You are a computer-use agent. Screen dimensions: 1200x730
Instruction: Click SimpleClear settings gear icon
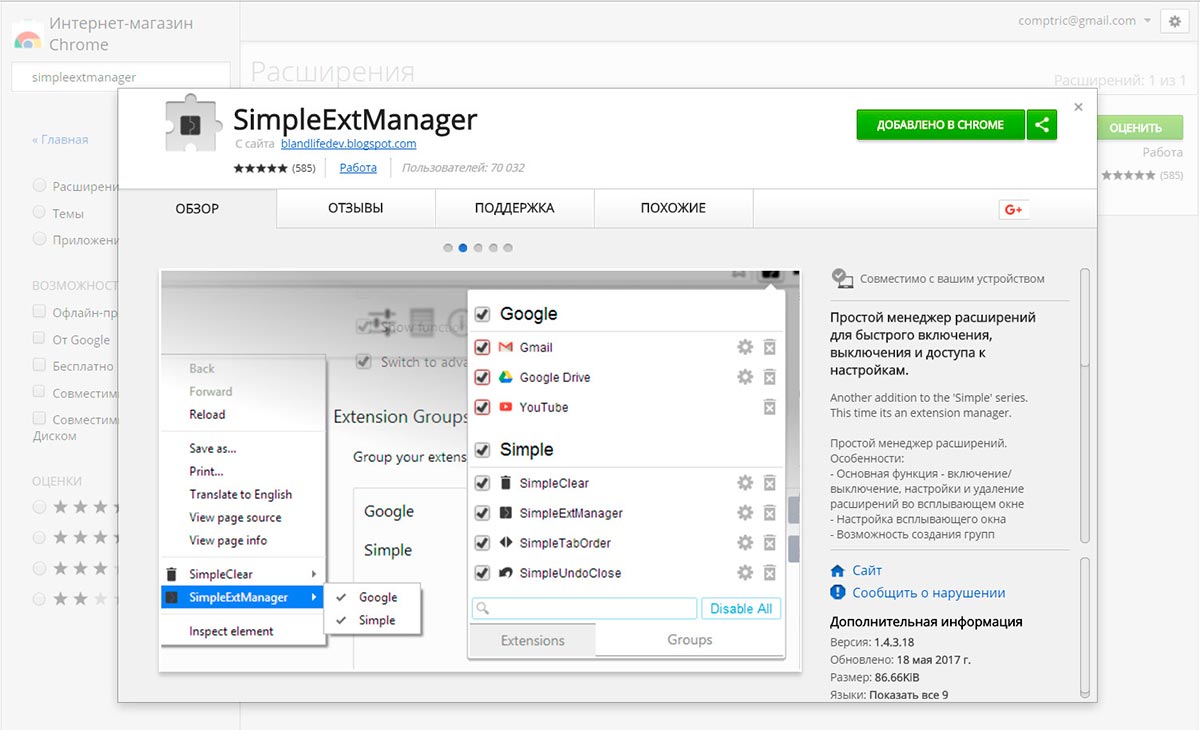click(745, 483)
